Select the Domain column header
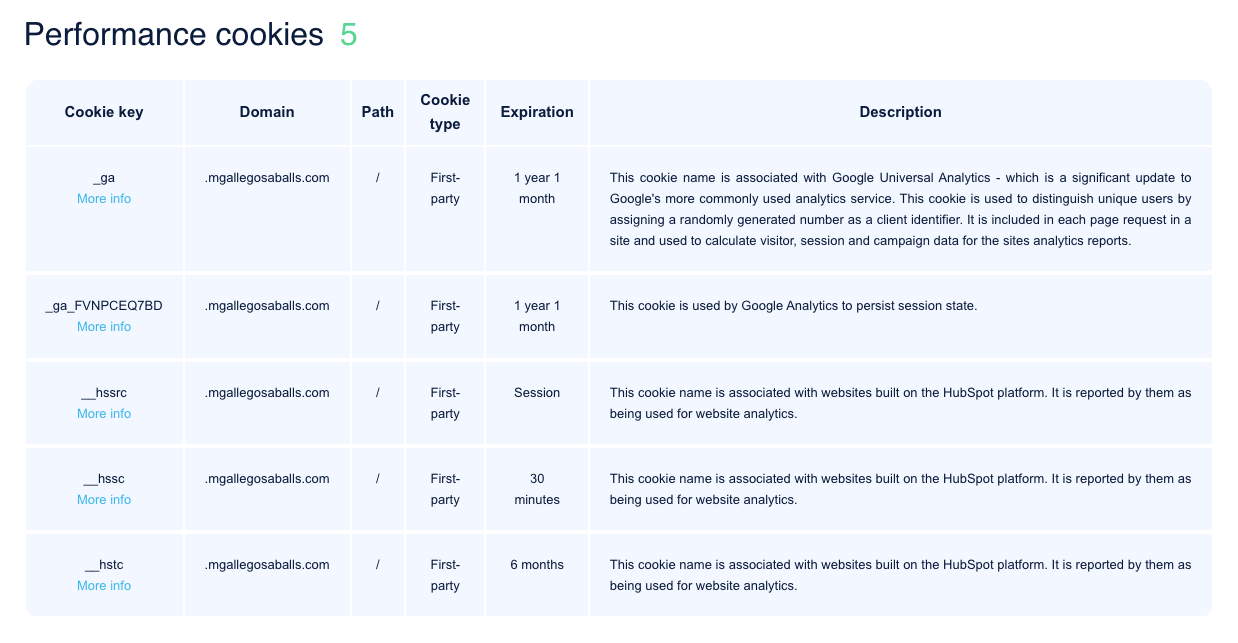Screen dimensions: 1238x643 tap(267, 112)
